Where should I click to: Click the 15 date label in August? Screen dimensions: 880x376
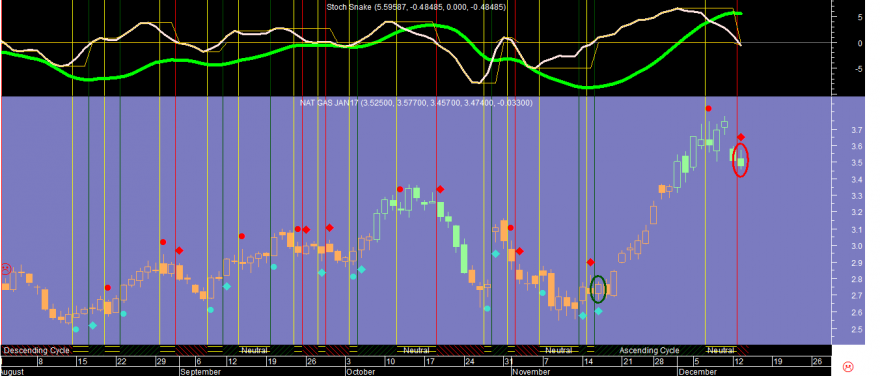(82, 361)
